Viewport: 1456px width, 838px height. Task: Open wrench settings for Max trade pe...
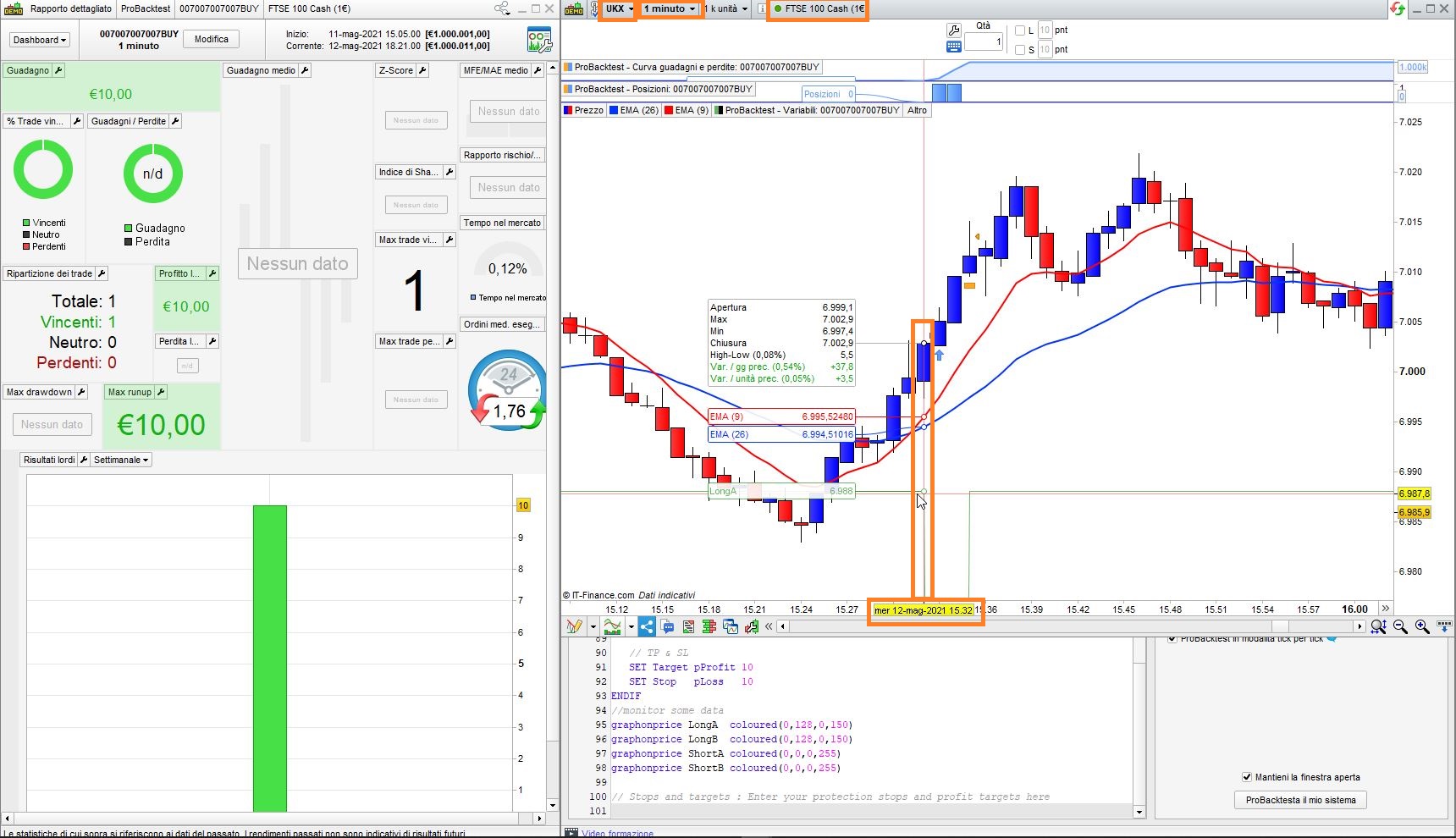[449, 341]
